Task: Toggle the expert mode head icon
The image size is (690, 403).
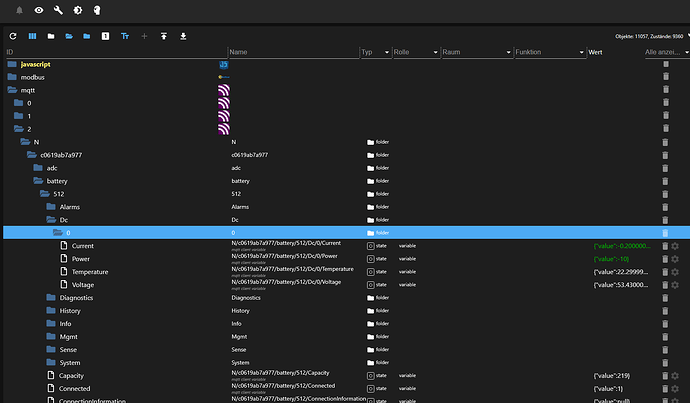Action: click(x=97, y=10)
